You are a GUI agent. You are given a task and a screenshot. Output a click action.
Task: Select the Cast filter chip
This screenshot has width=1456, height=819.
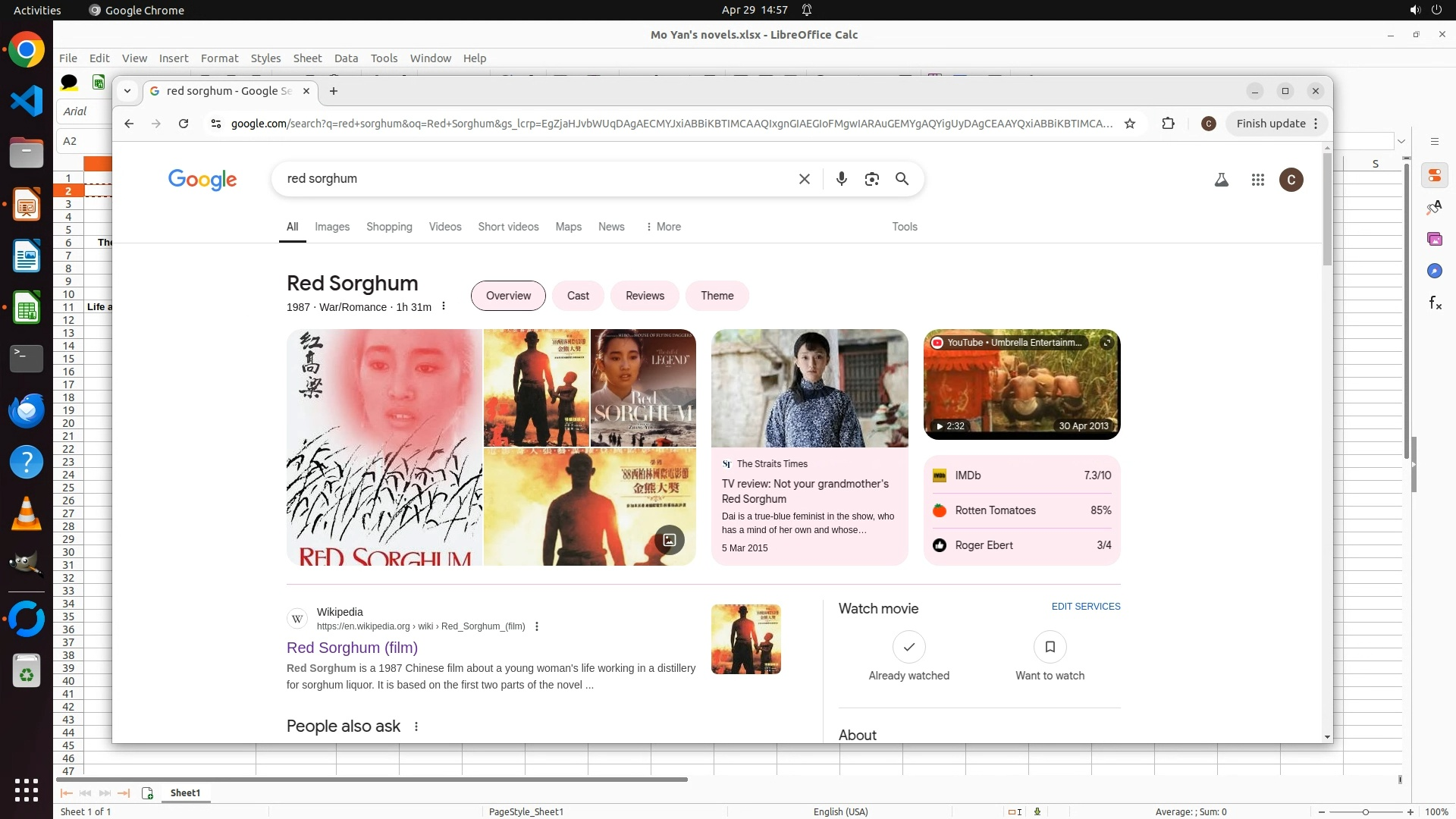pos(577,296)
